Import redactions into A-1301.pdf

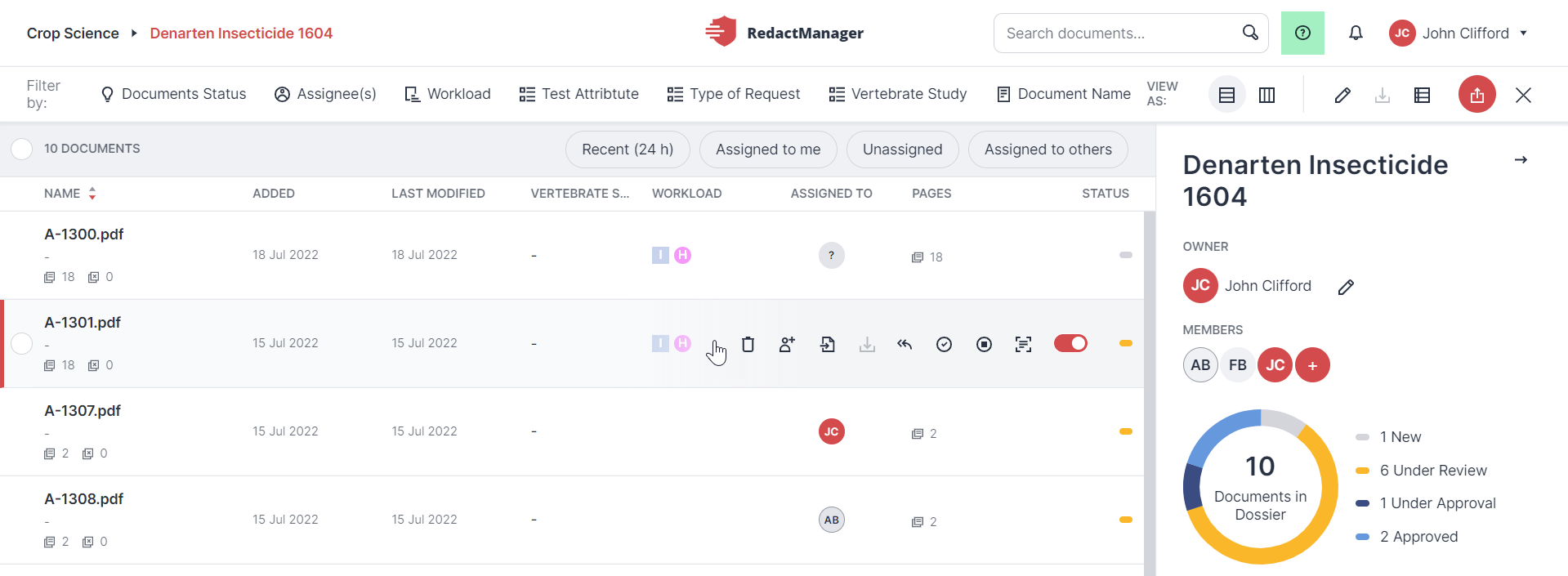tap(828, 344)
